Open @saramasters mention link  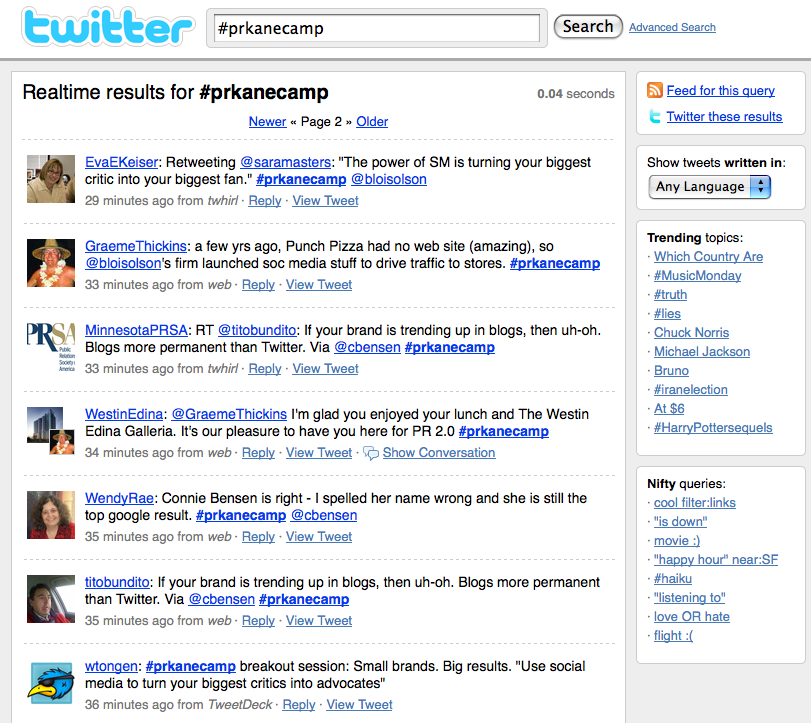click(286, 162)
